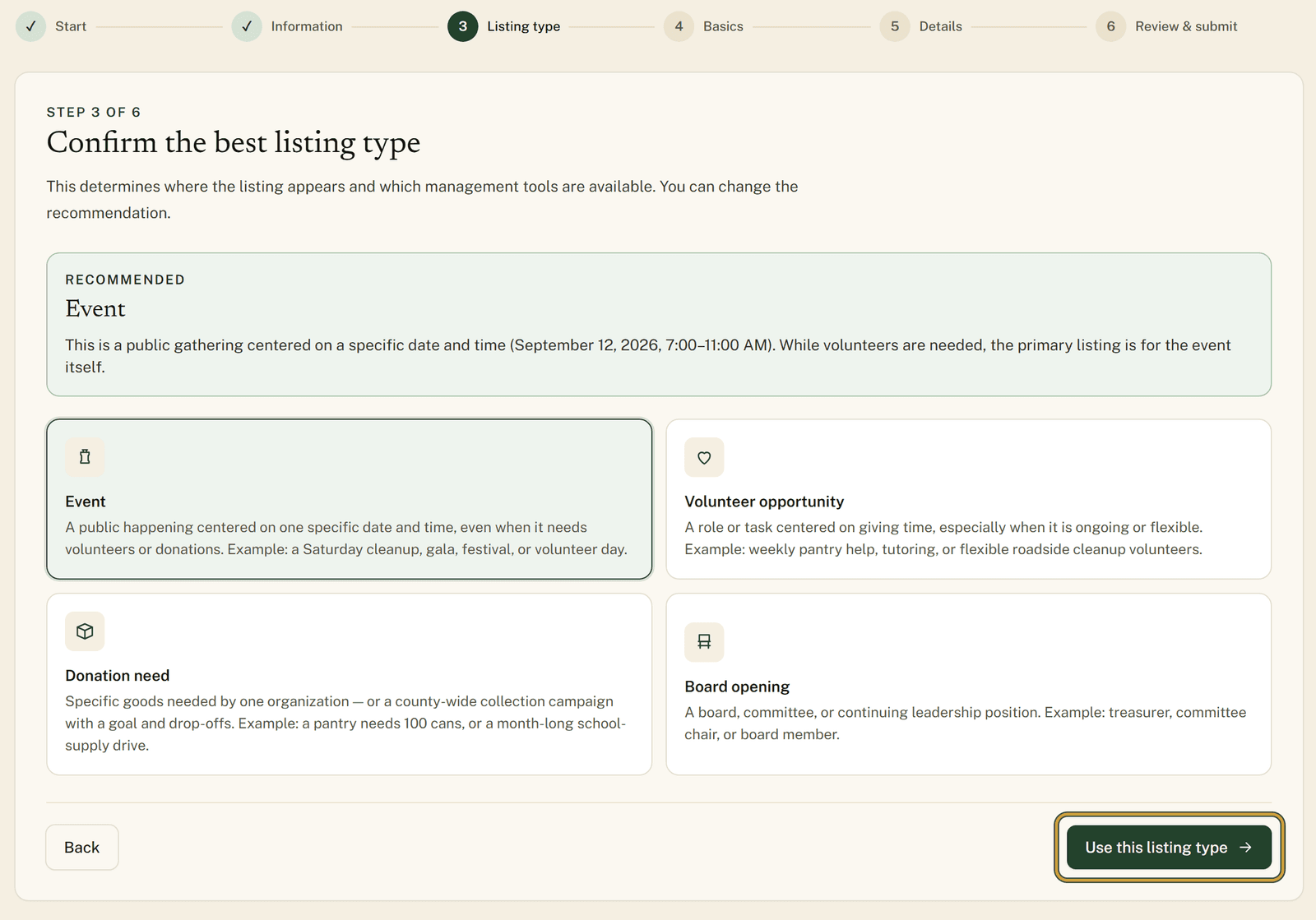
Task: Select the Board opening listing type card
Action: pyautogui.click(x=969, y=684)
